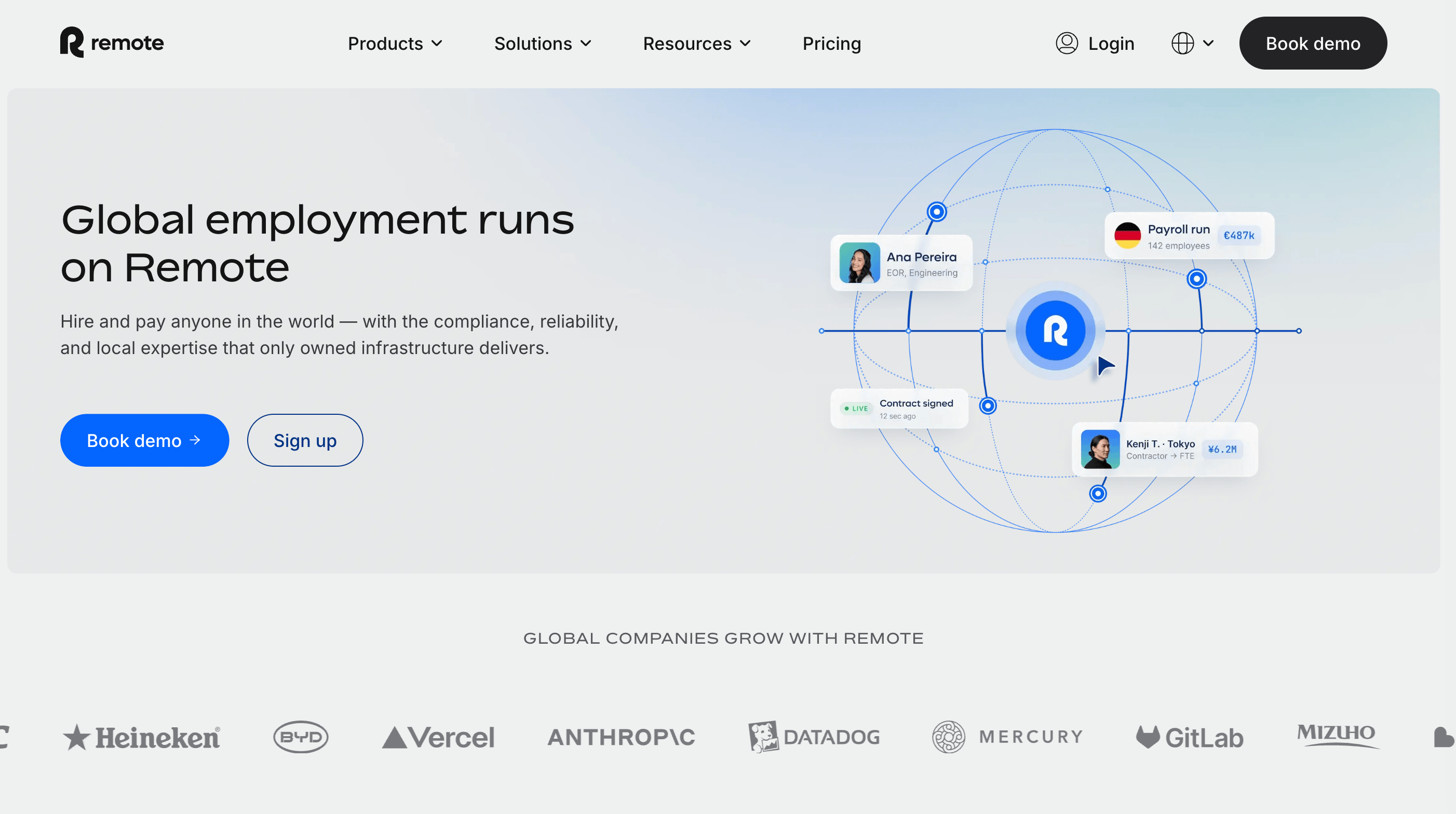
Task: Click the globe node marker above Ana Pereira card
Action: click(936, 211)
